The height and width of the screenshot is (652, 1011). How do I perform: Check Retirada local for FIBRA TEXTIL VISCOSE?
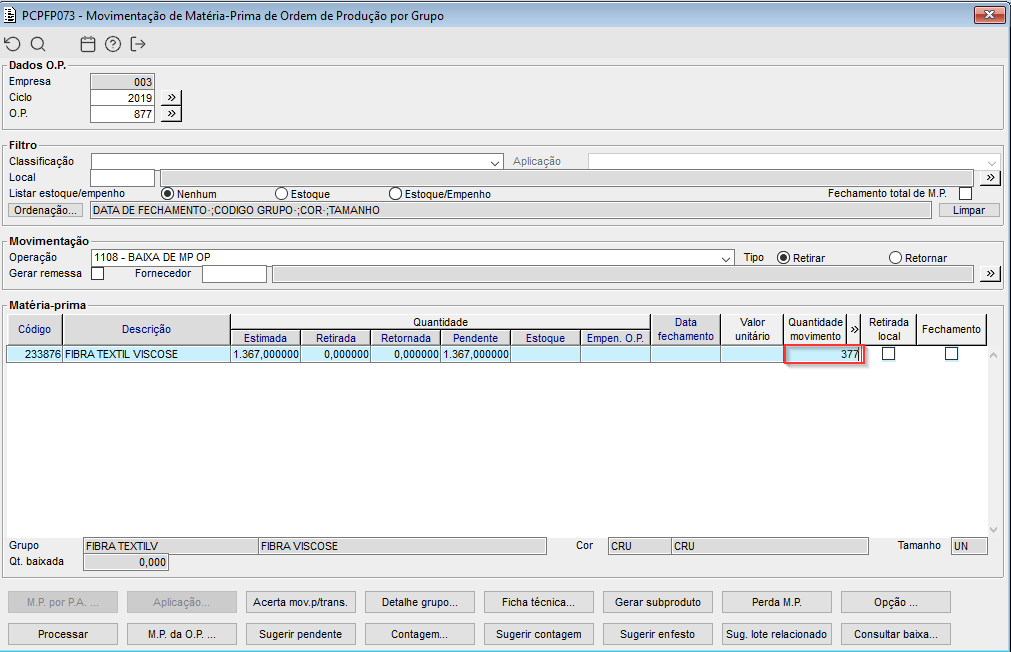(888, 353)
